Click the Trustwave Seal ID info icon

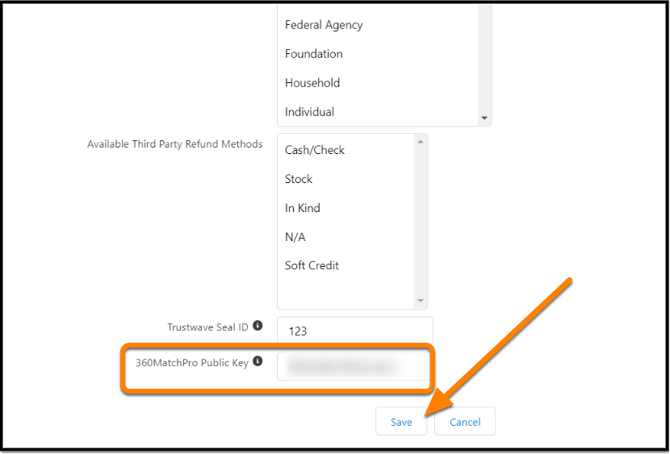click(x=258, y=326)
